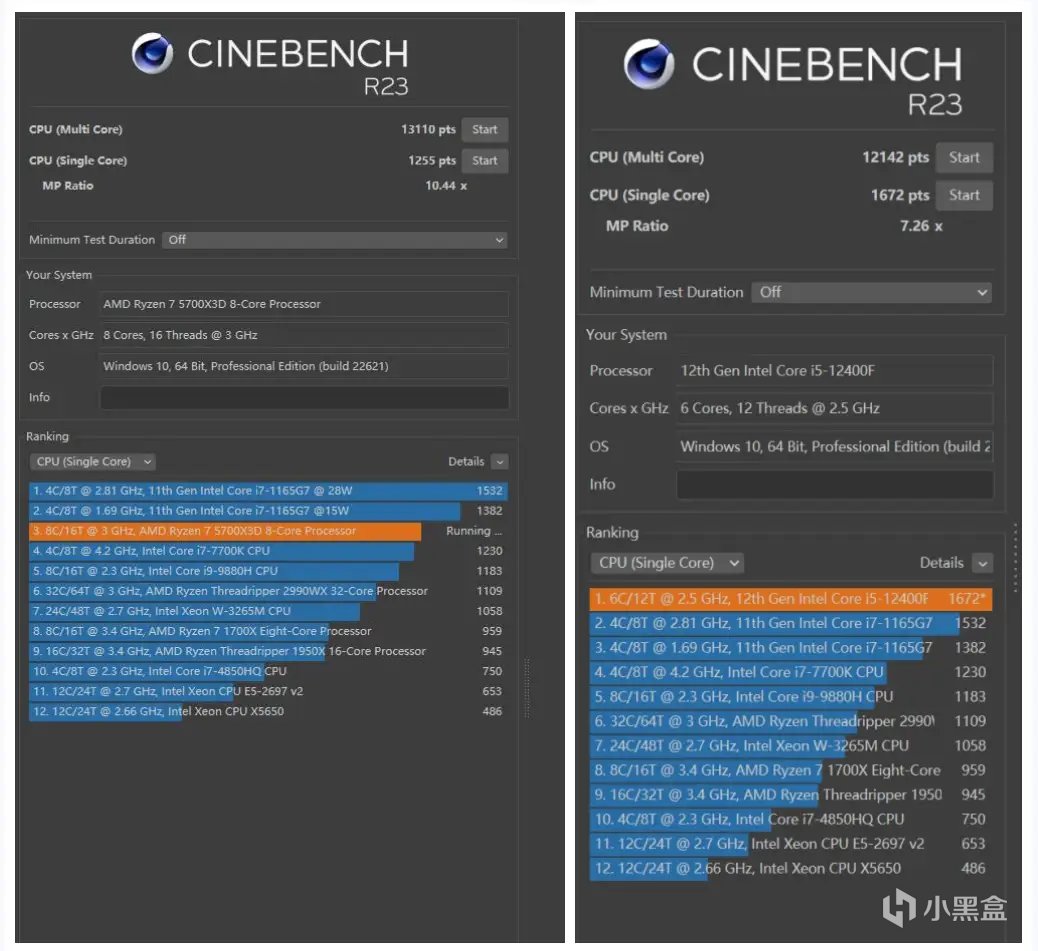Select right ranking row 5 Core i9-9880H
This screenshot has width=1038, height=951.
pos(791,697)
